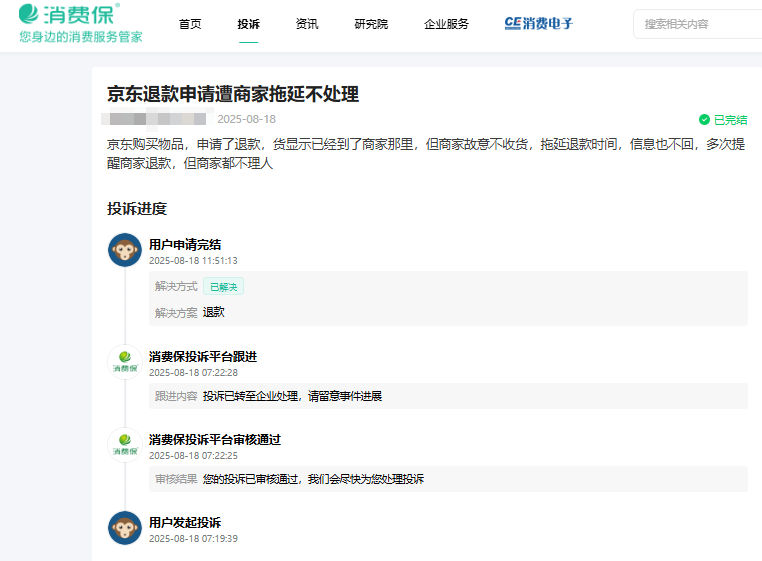Screen dimensions: 762x561
Task: Open 企业服务 in the navigation
Action: (446, 24)
